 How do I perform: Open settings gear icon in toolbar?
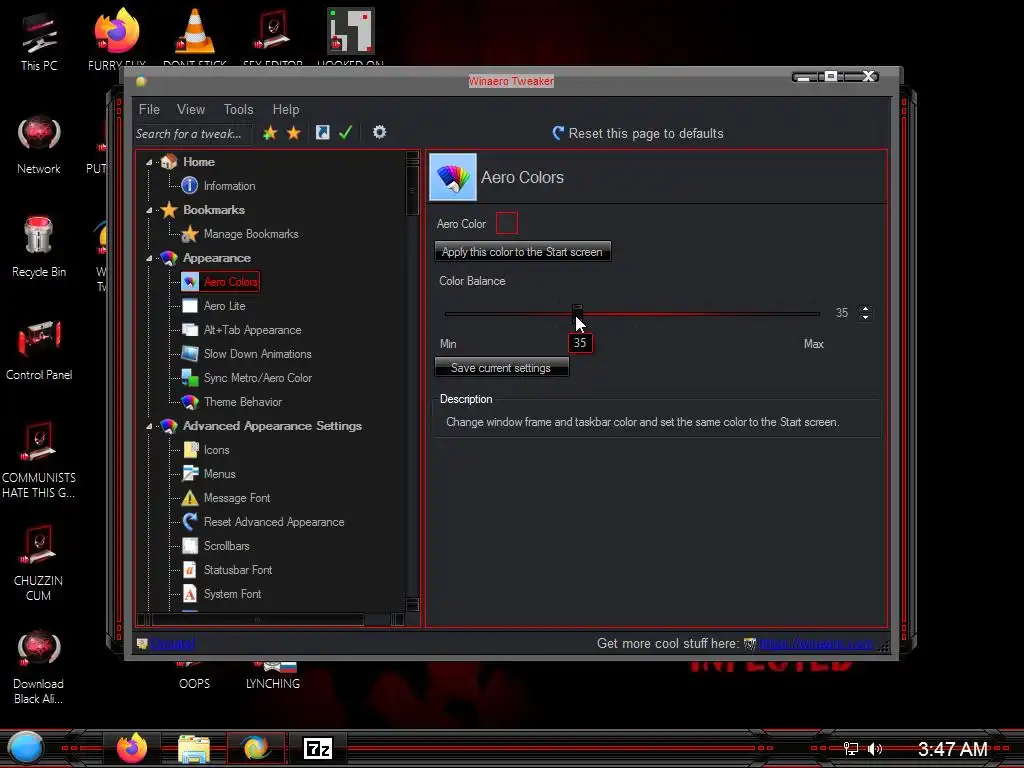(379, 133)
